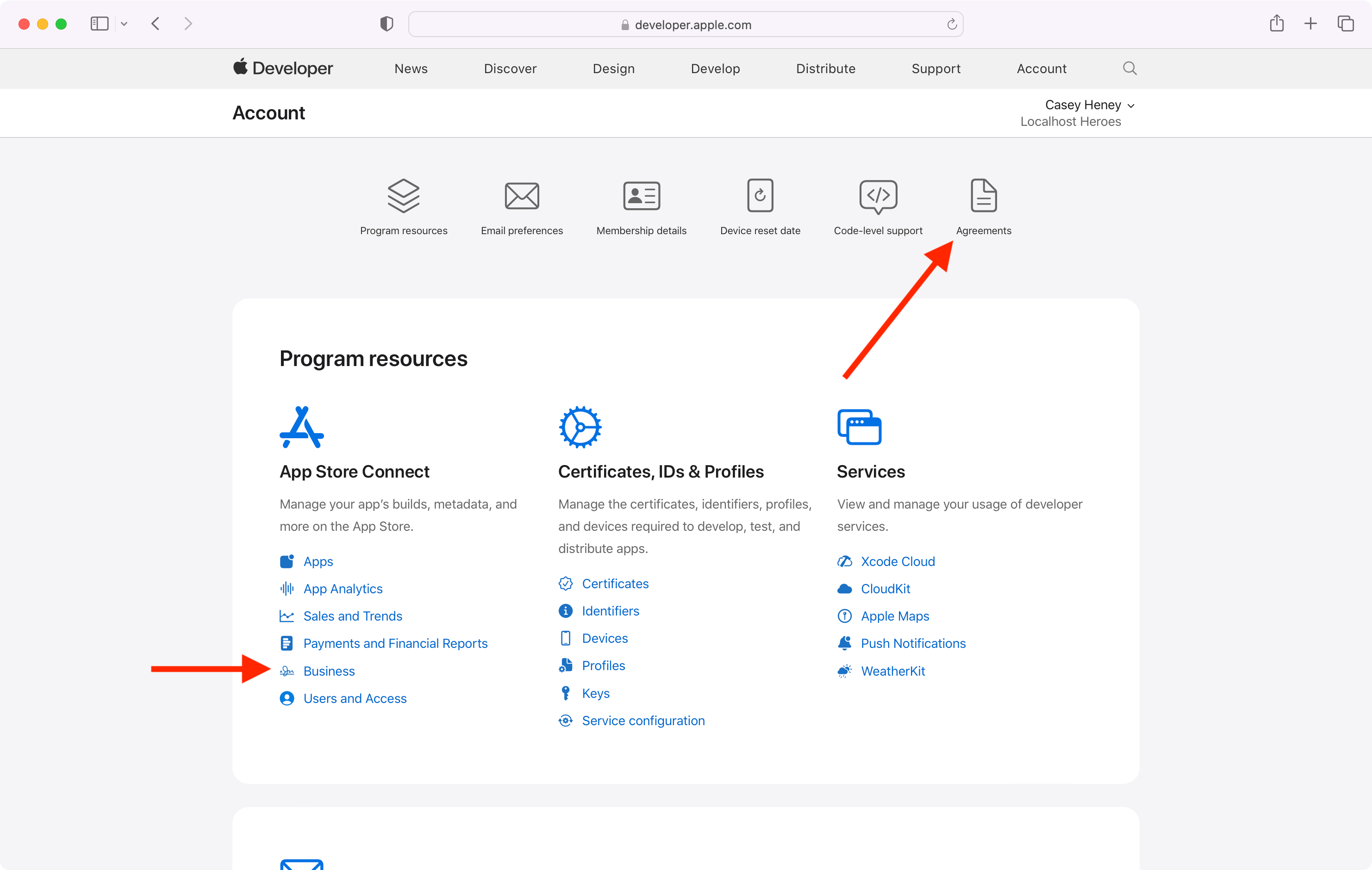Click the Safari privacy shield icon
The width and height of the screenshot is (1372, 870).
[387, 24]
